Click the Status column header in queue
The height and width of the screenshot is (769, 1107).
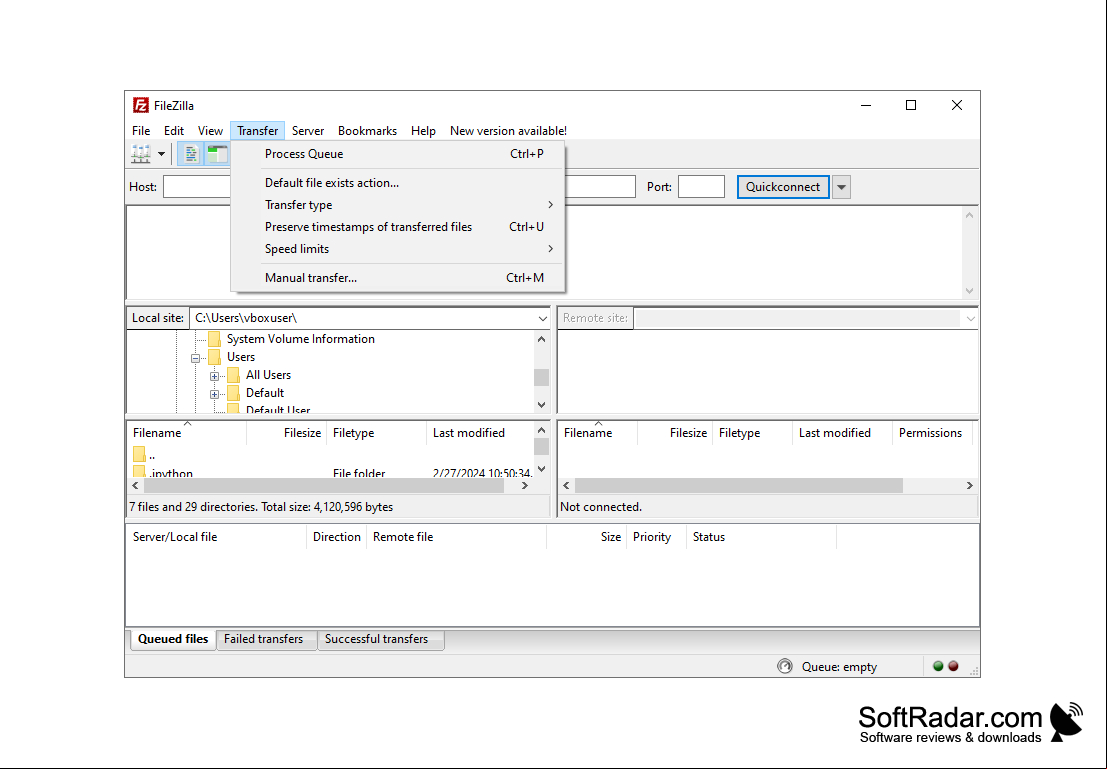click(761, 537)
